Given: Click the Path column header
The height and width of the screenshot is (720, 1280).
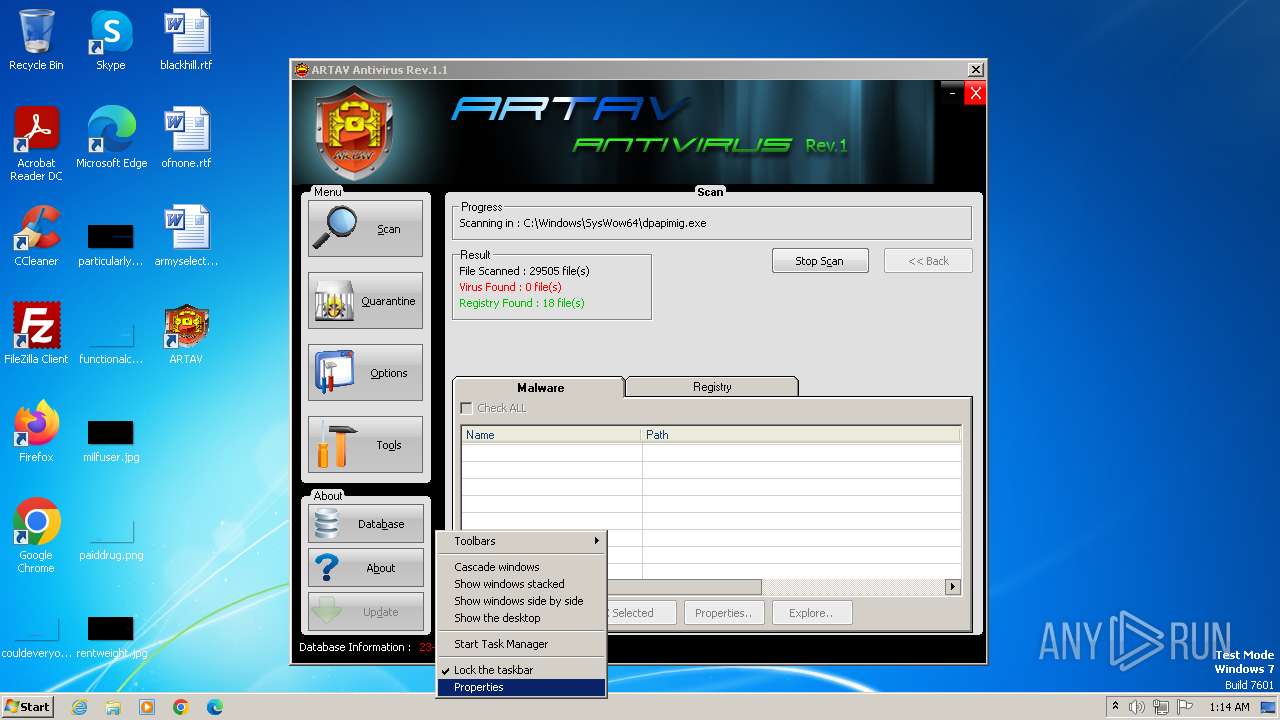Looking at the screenshot, I should [x=800, y=435].
